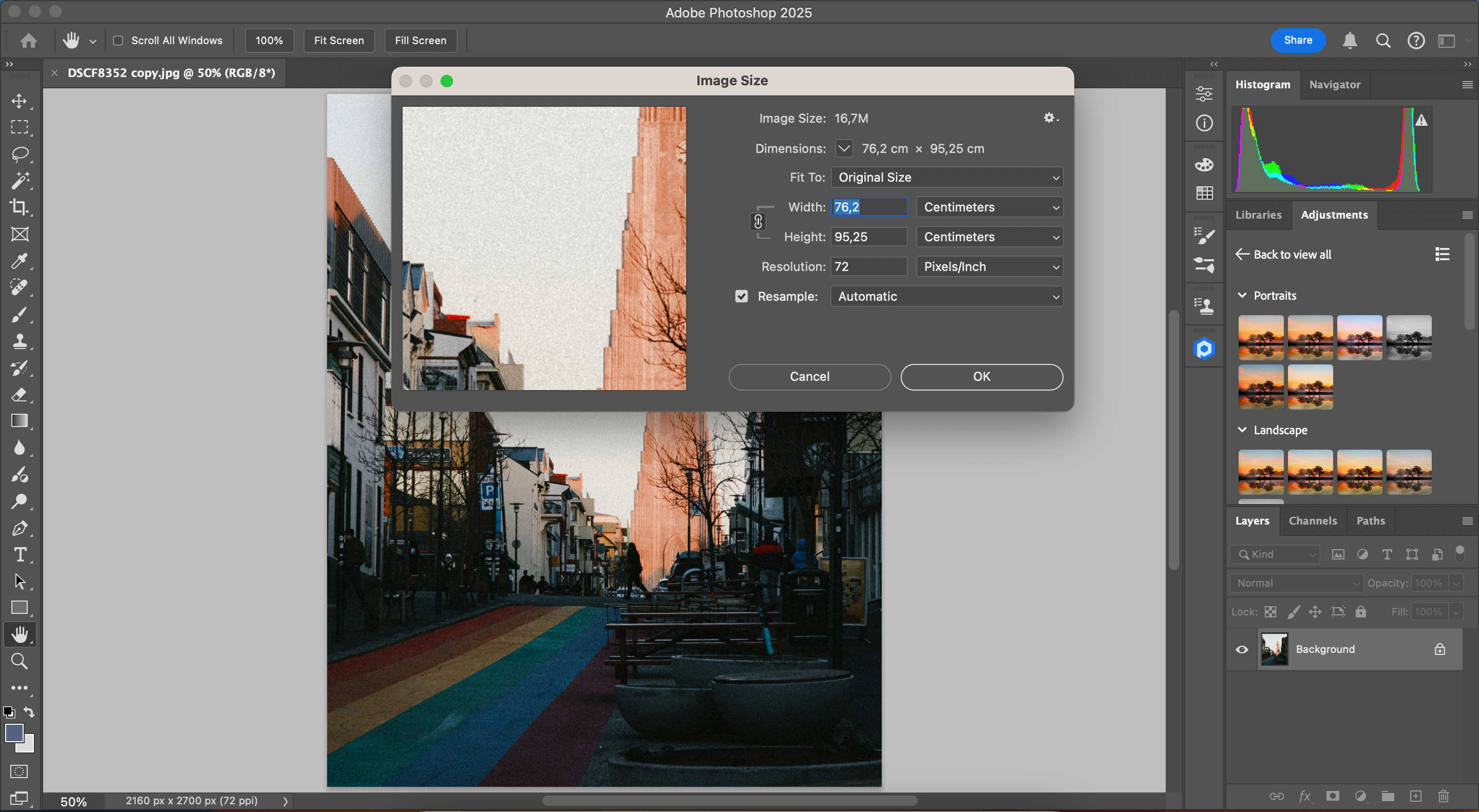
Task: Toggle lock on Background layer
Action: [x=1440, y=649]
